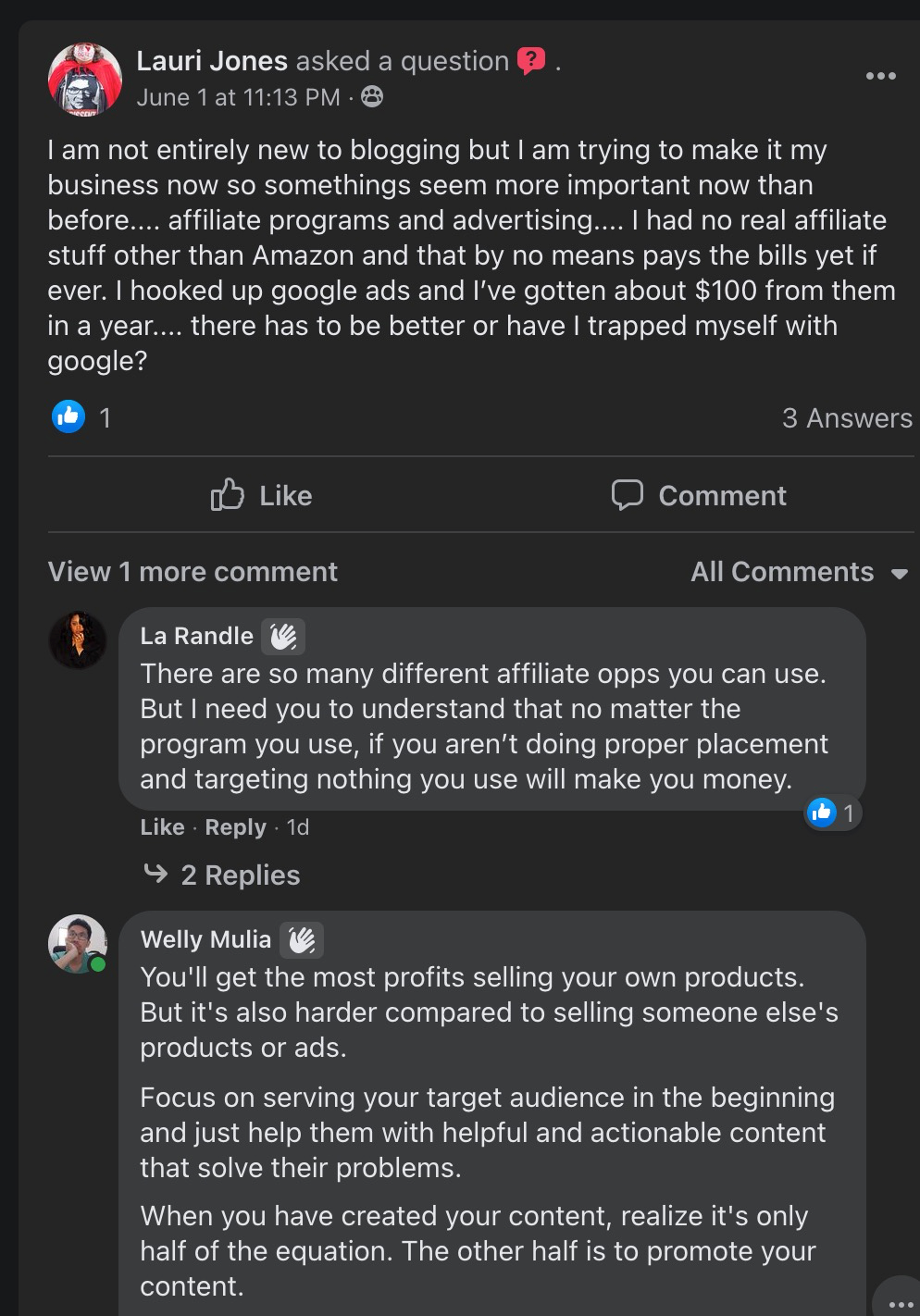Screen dimensions: 920x1316
Task: Expand the 2 Replies thread
Action: pos(240,875)
